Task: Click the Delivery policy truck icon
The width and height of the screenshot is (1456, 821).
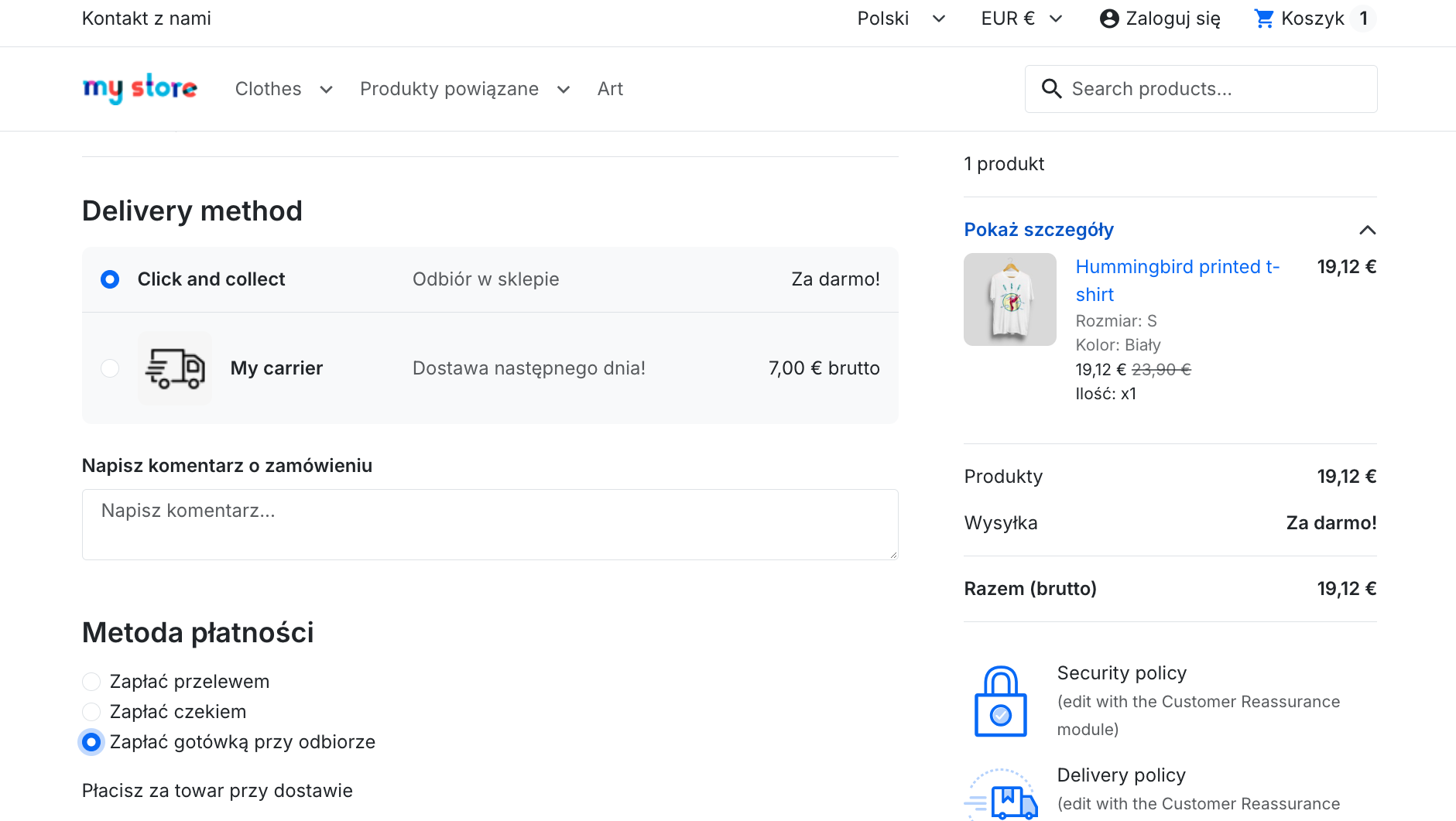Action: 1001,795
